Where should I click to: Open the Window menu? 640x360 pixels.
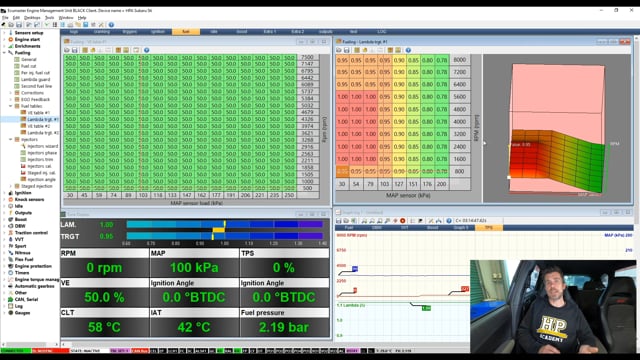(x=66, y=18)
